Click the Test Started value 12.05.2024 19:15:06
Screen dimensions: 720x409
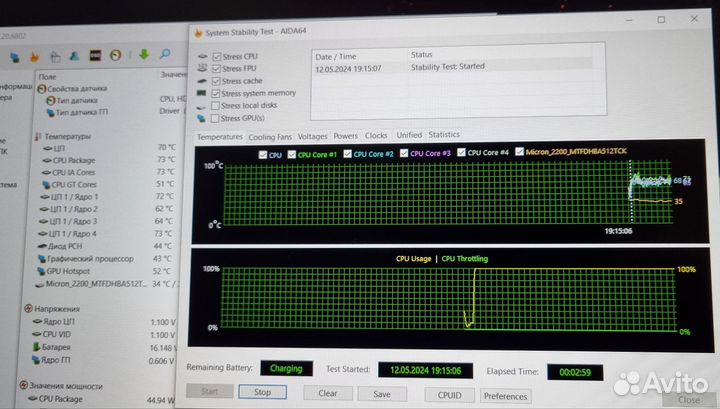point(425,370)
